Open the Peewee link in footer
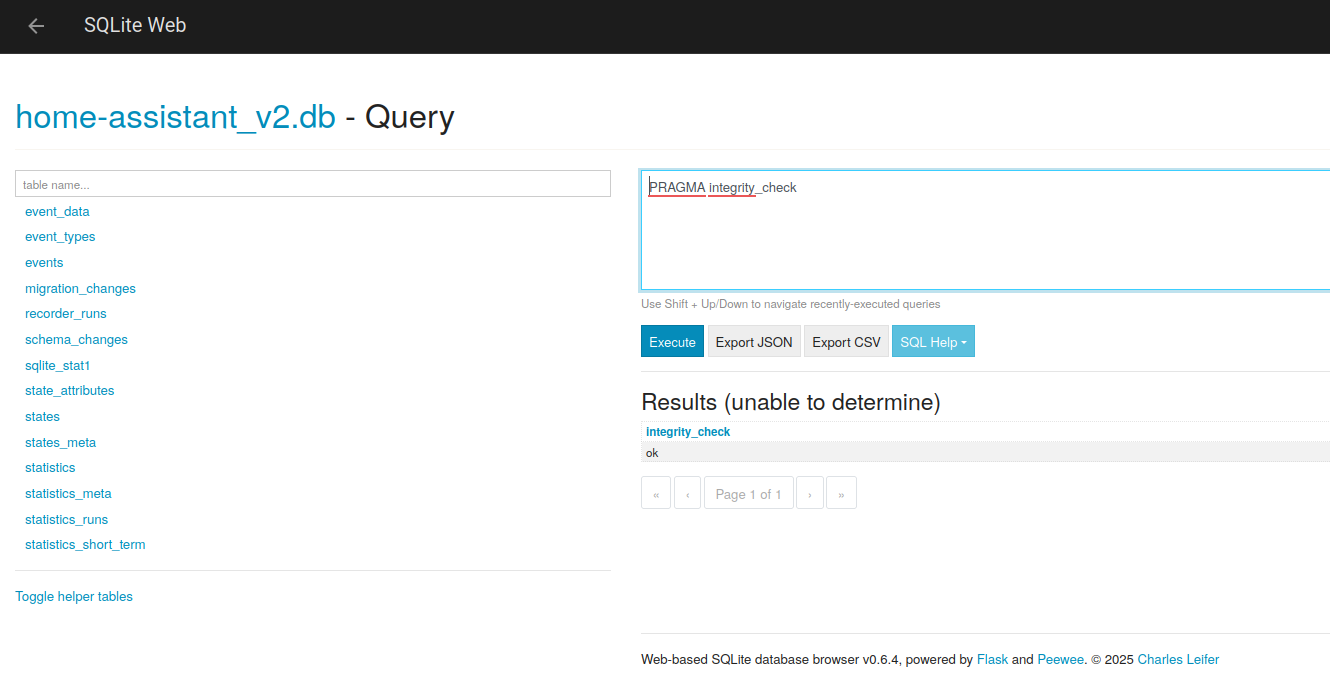 coord(1060,660)
